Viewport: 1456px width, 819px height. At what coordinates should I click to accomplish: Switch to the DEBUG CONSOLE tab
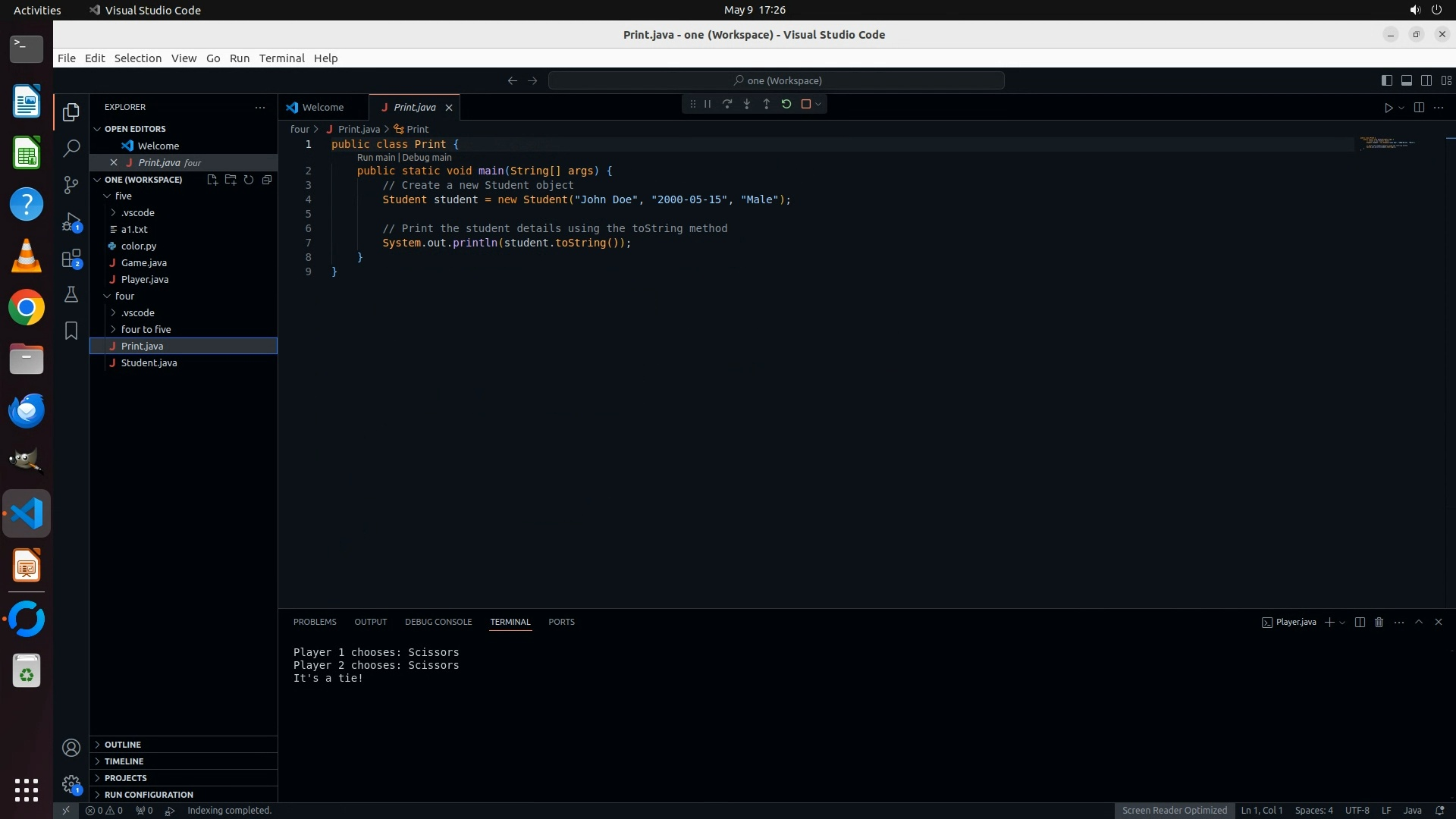click(x=438, y=622)
